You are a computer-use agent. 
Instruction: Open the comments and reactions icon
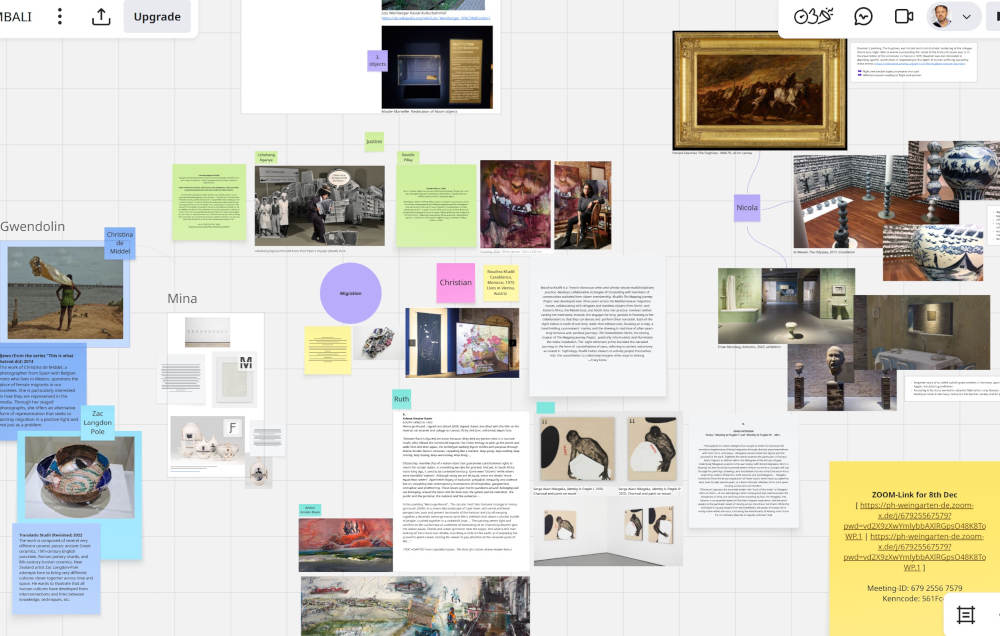pos(863,16)
